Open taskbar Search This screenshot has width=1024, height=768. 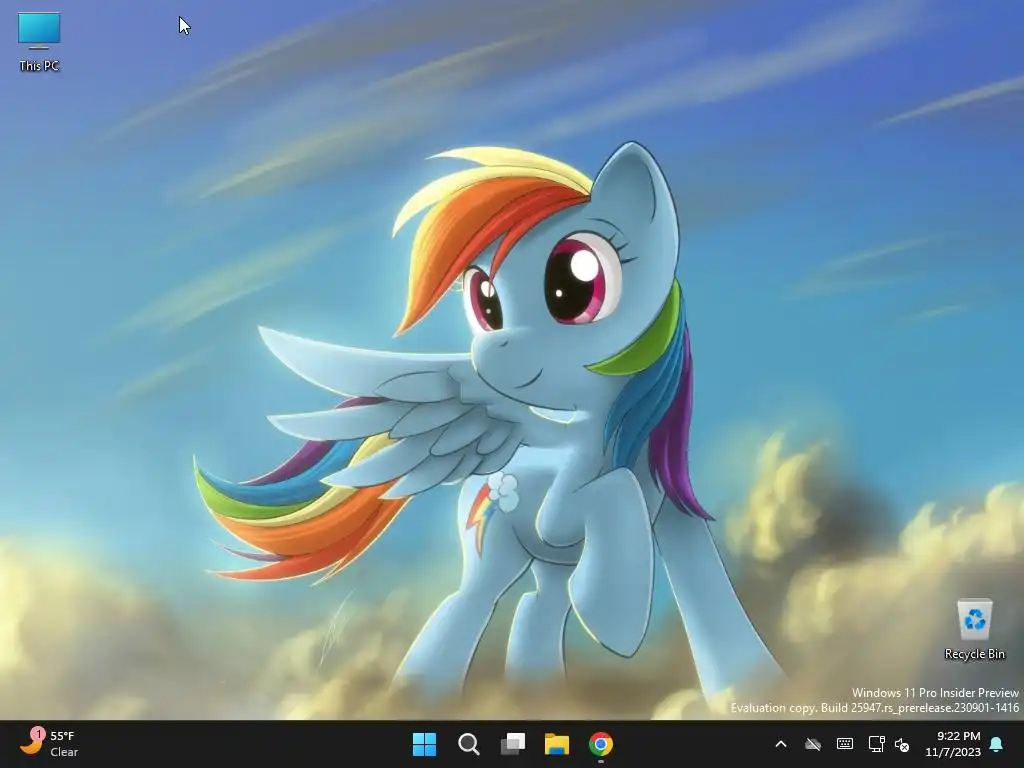(x=468, y=744)
